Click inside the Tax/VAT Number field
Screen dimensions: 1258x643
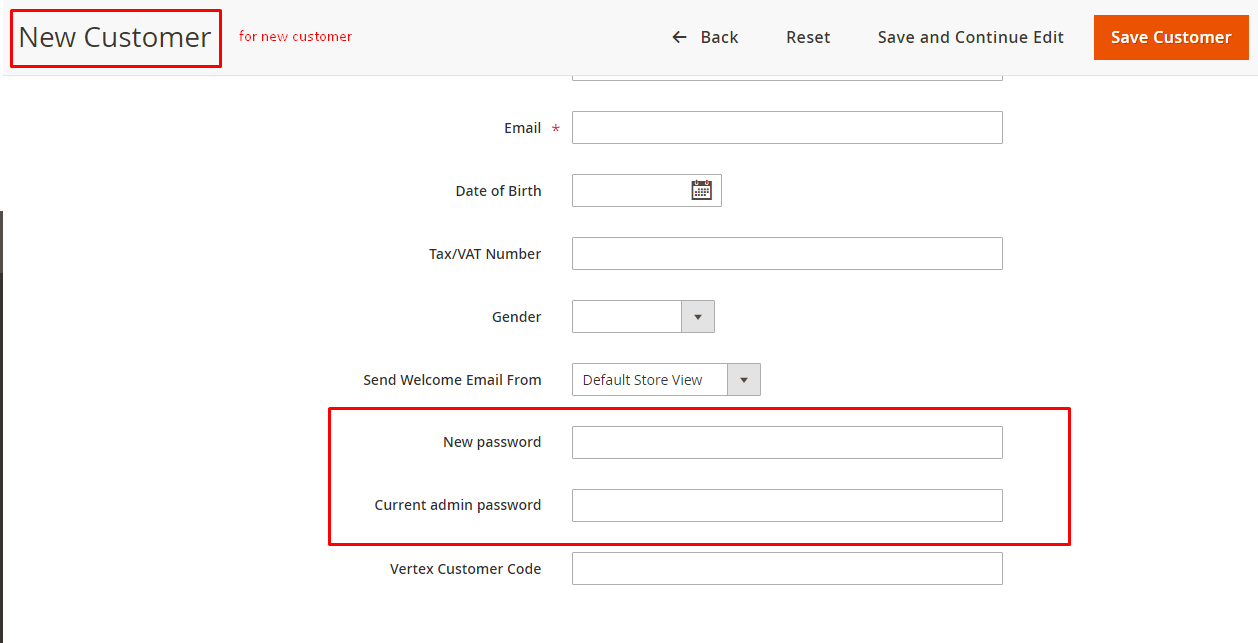[x=786, y=253]
